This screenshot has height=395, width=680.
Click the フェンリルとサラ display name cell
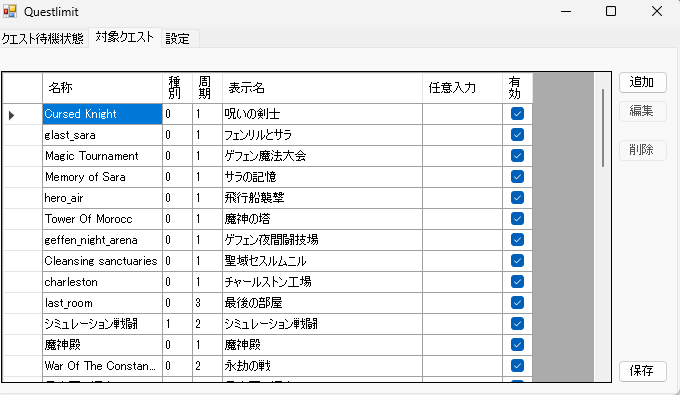[322, 135]
